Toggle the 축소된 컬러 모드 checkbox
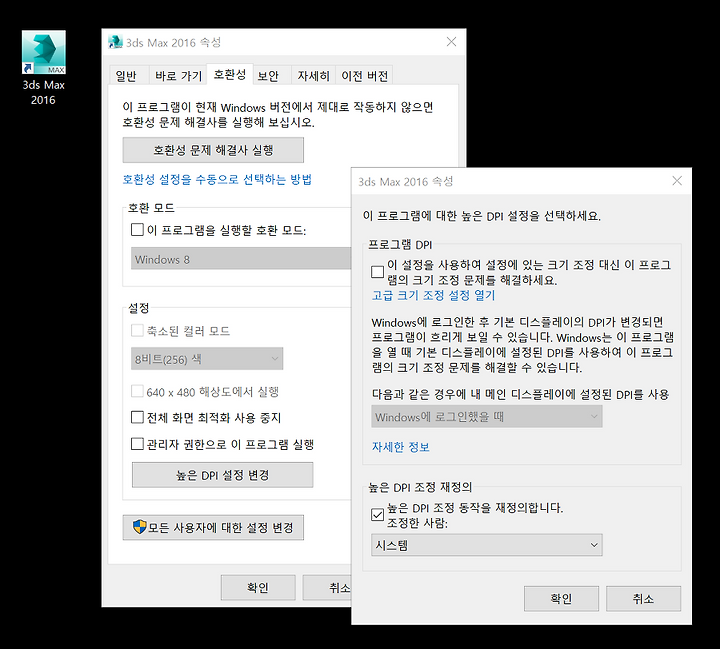Image resolution: width=720 pixels, height=649 pixels. click(x=137, y=330)
